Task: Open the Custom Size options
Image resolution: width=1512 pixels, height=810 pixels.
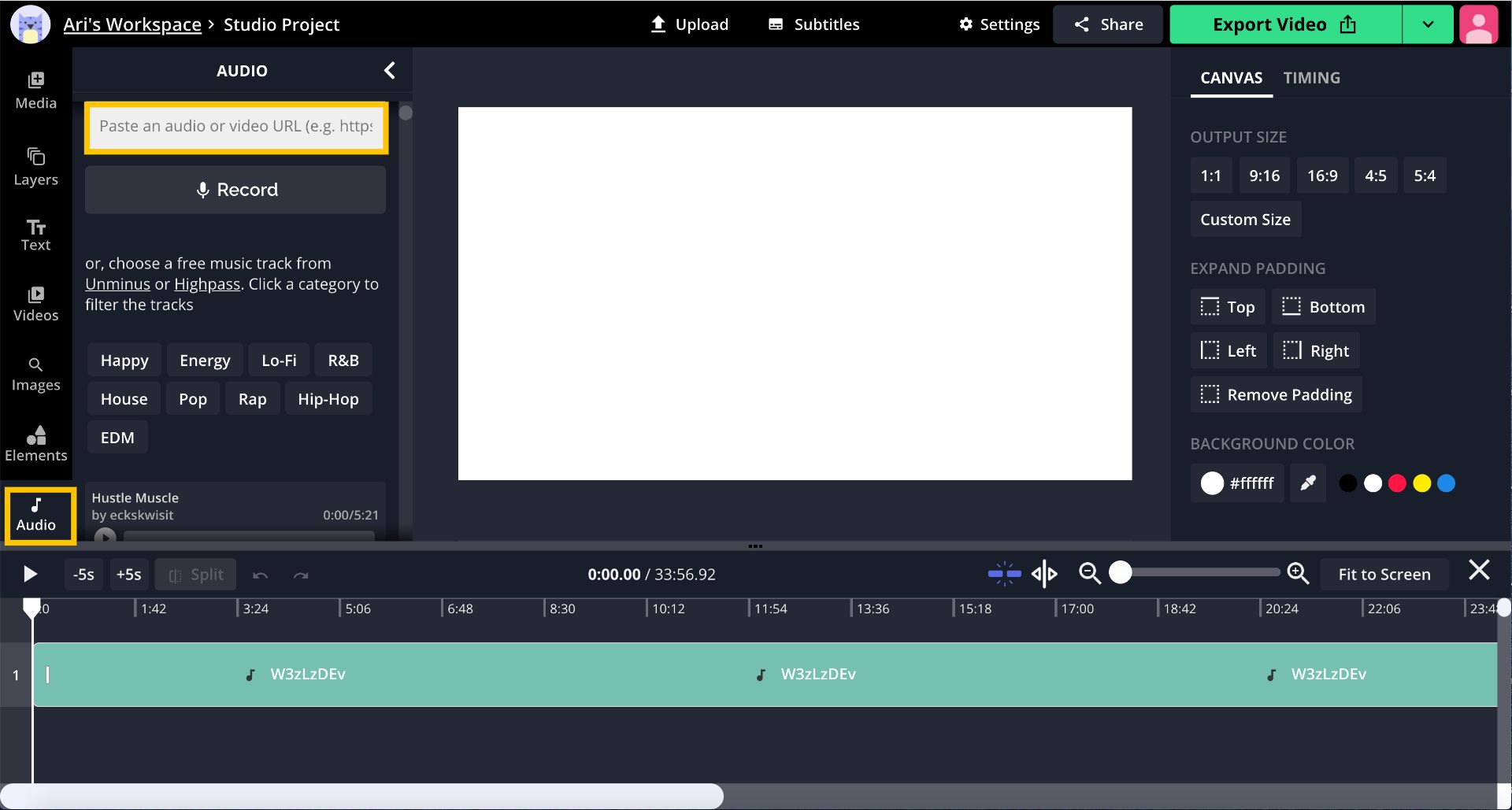Action: (x=1244, y=220)
